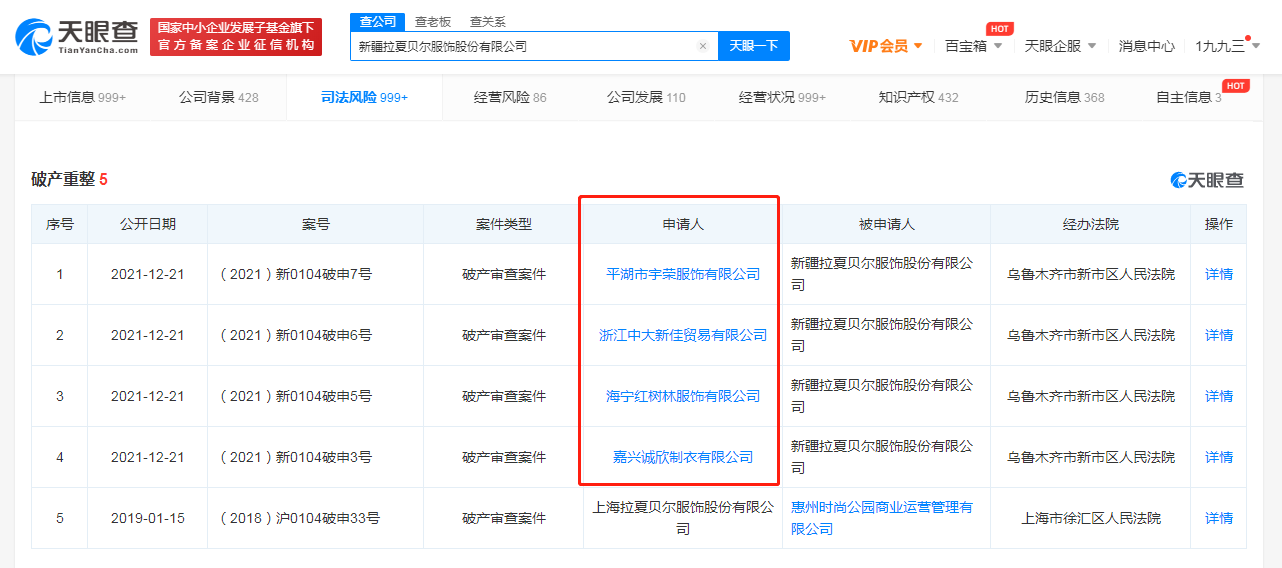Select the 公司发展 110 tab
This screenshot has height=568, width=1282.
pyautogui.click(x=646, y=97)
